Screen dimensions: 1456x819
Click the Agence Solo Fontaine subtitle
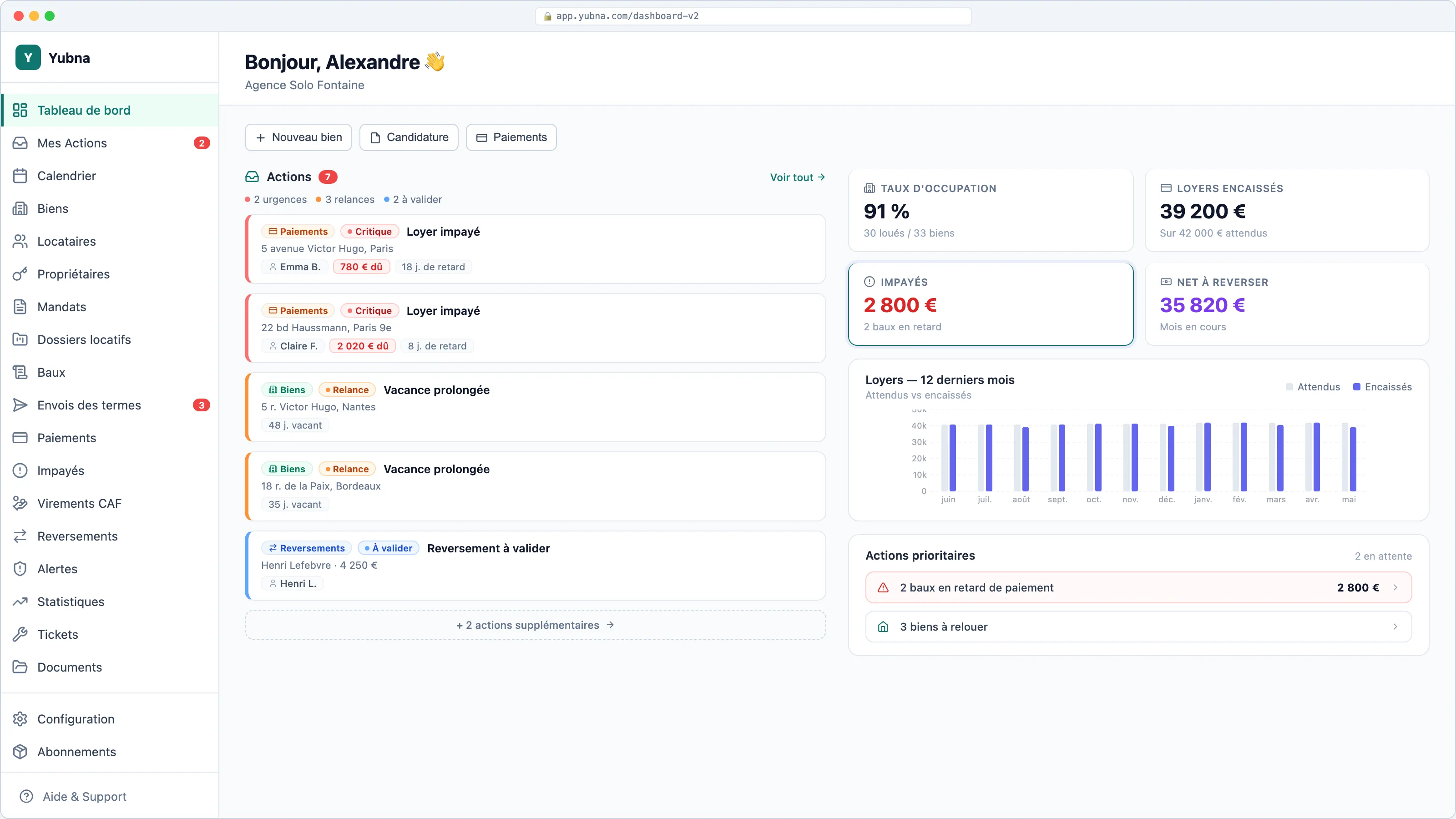click(304, 86)
